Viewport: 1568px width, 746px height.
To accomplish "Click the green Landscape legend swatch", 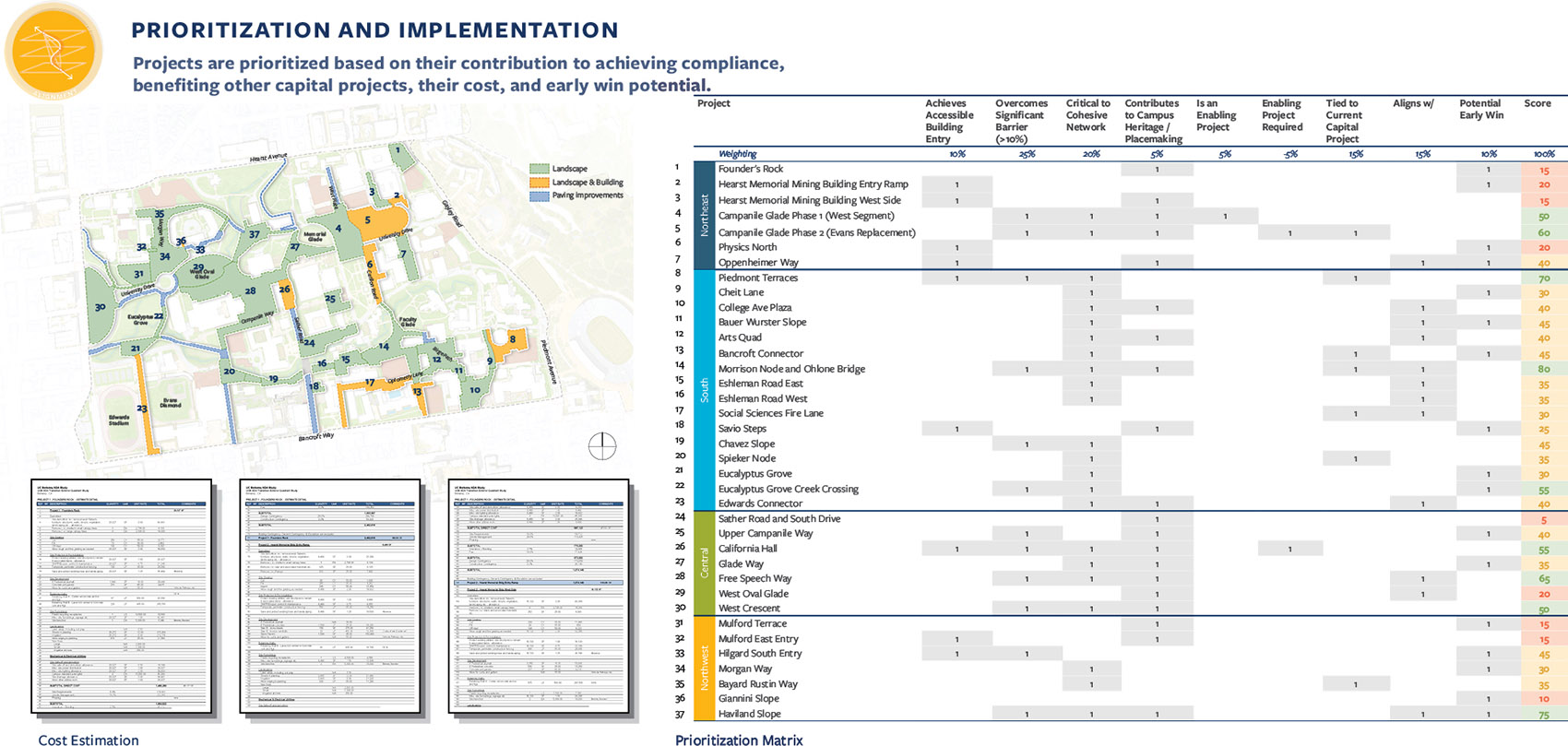I will 539,169.
